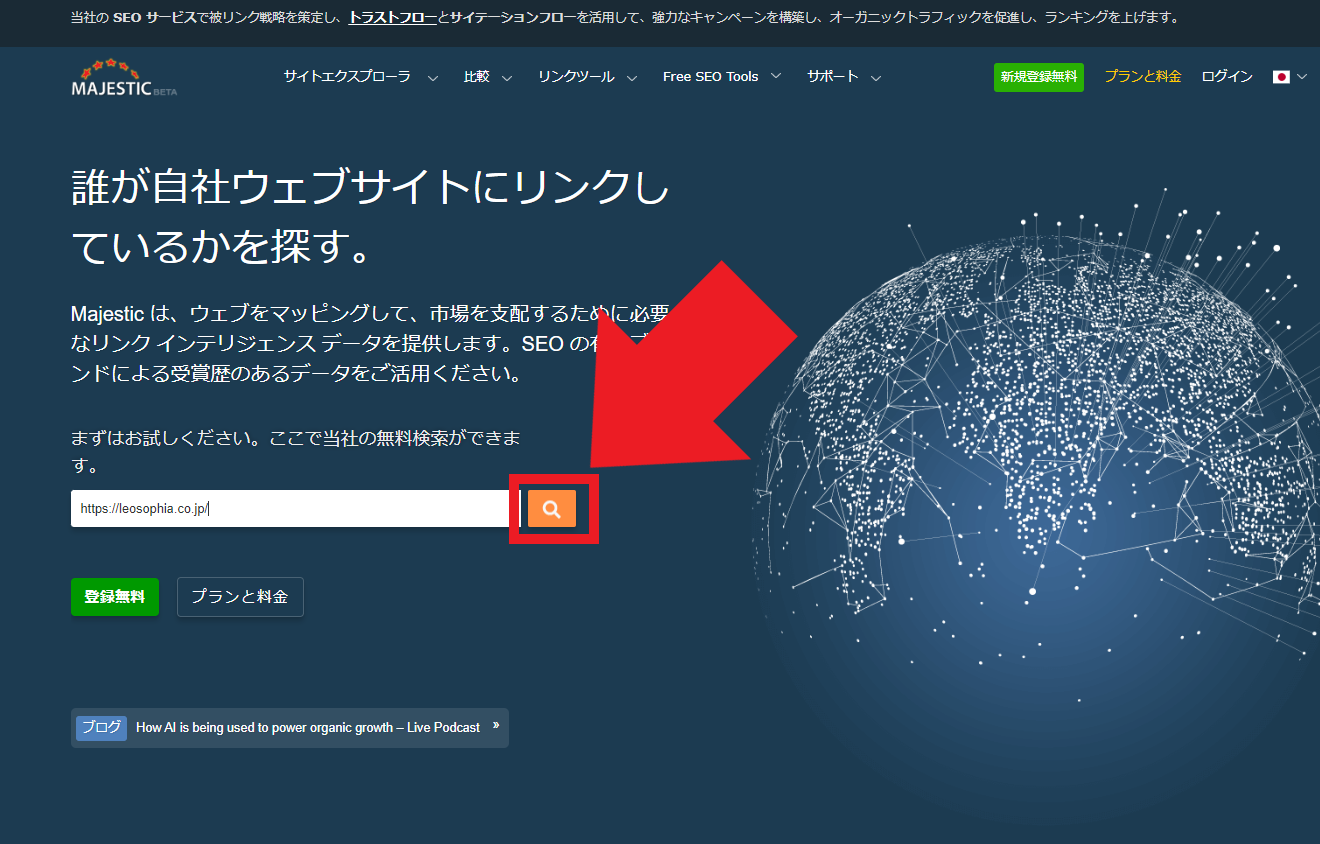
Task: Click the » arrow on blog banner
Action: coord(496,726)
